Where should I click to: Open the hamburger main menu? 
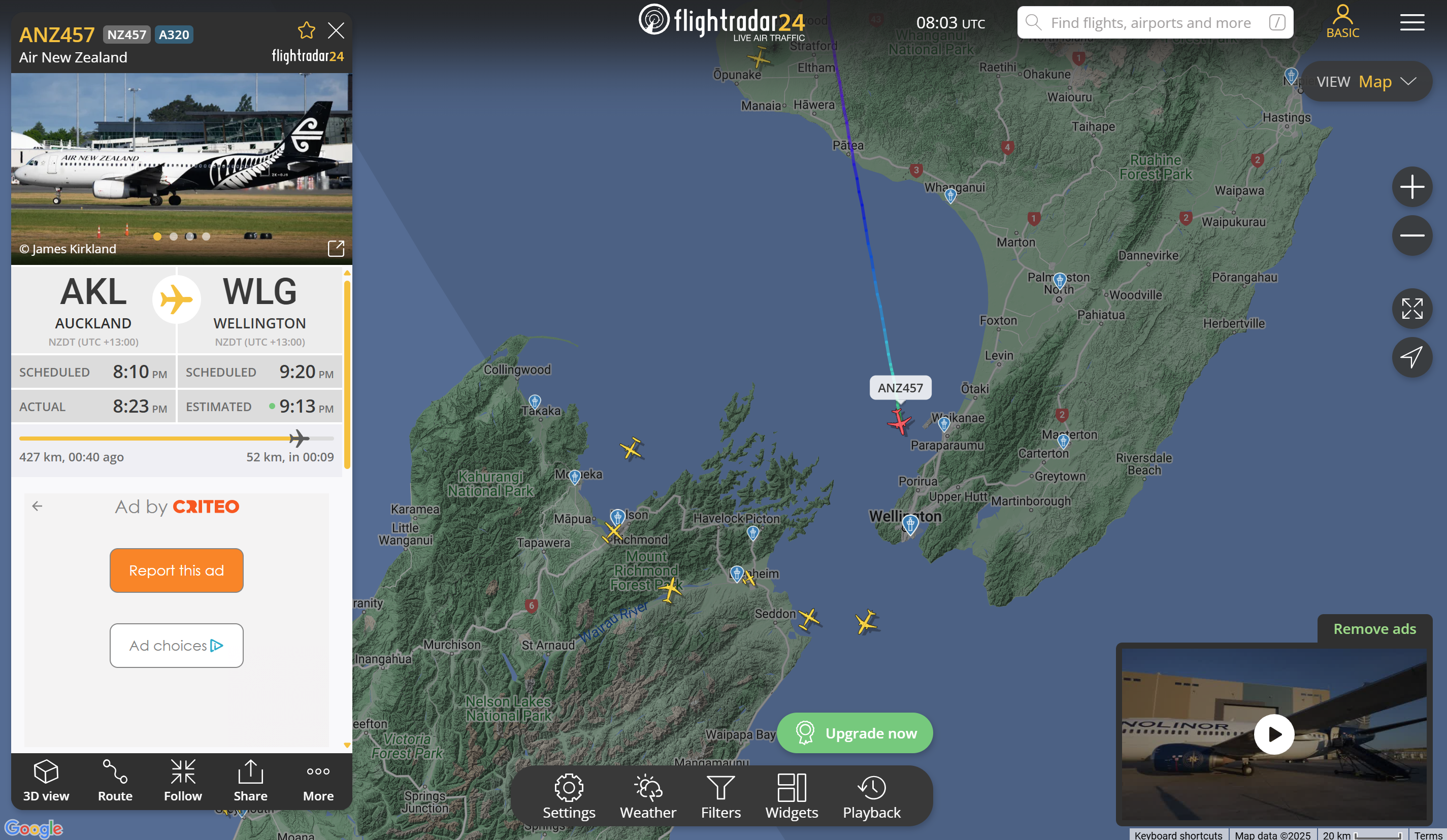[1412, 22]
